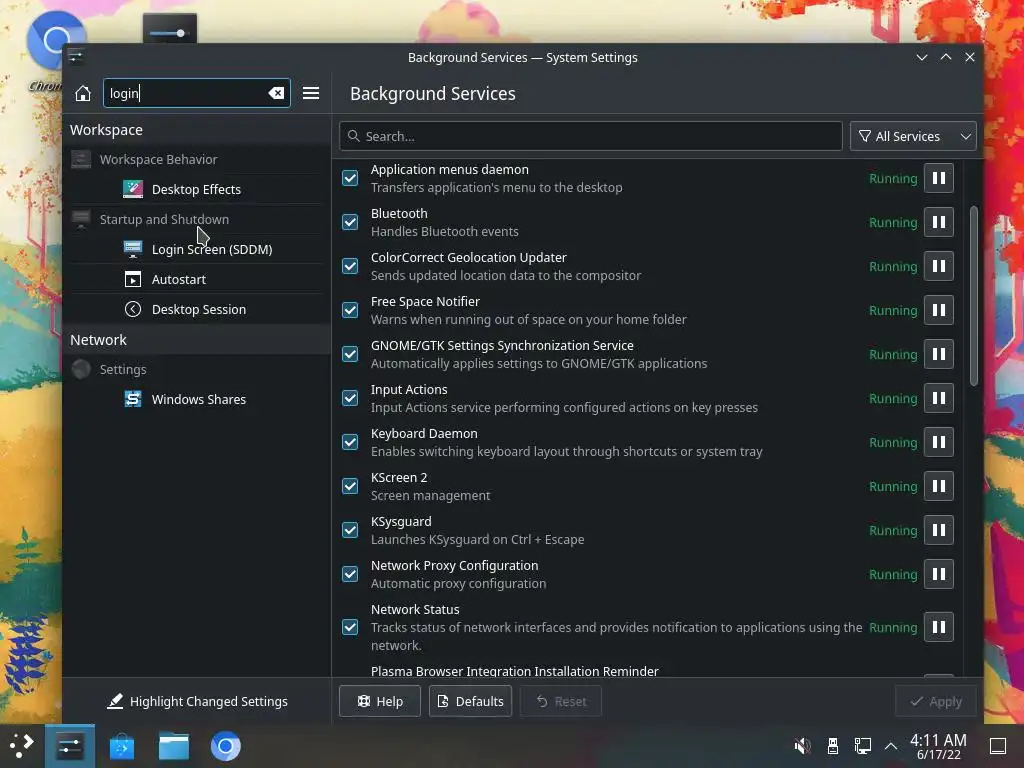Image resolution: width=1024 pixels, height=768 pixels.
Task: Click the Reset button
Action: click(x=561, y=701)
